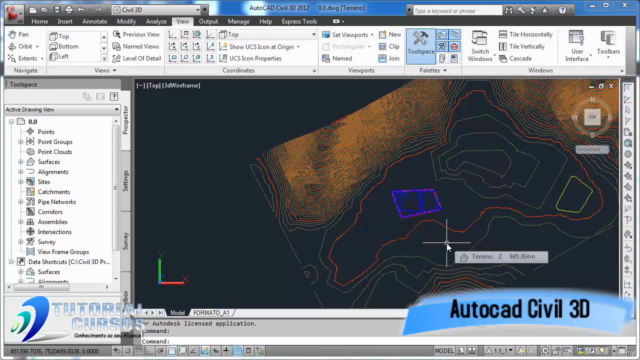640x360 pixels.
Task: Save the drawing via toolbar icon
Action: coord(56,9)
